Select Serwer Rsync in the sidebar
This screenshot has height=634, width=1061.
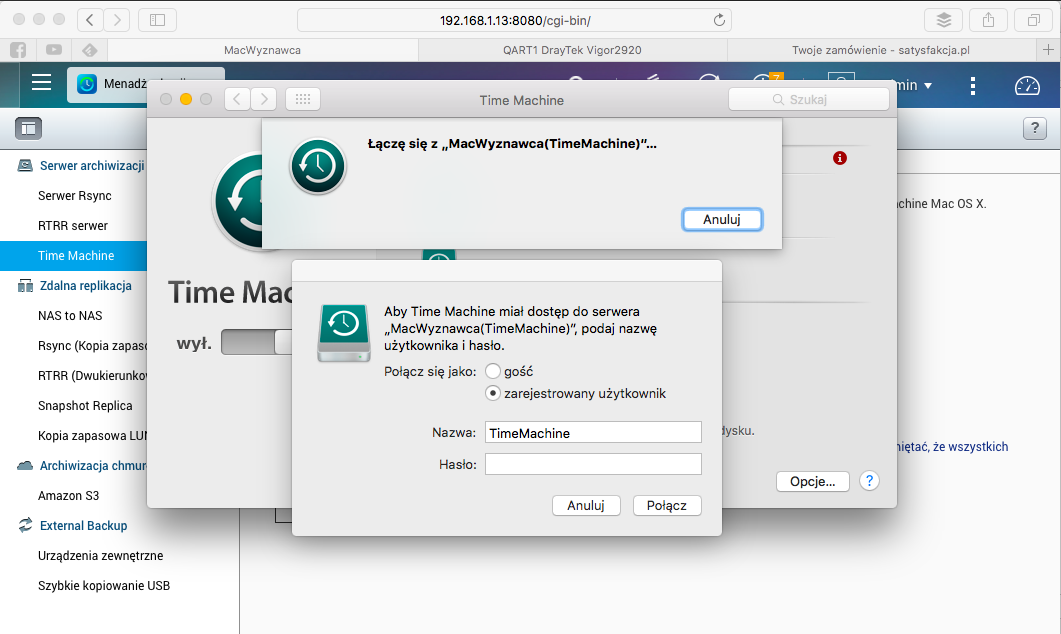coord(74,196)
